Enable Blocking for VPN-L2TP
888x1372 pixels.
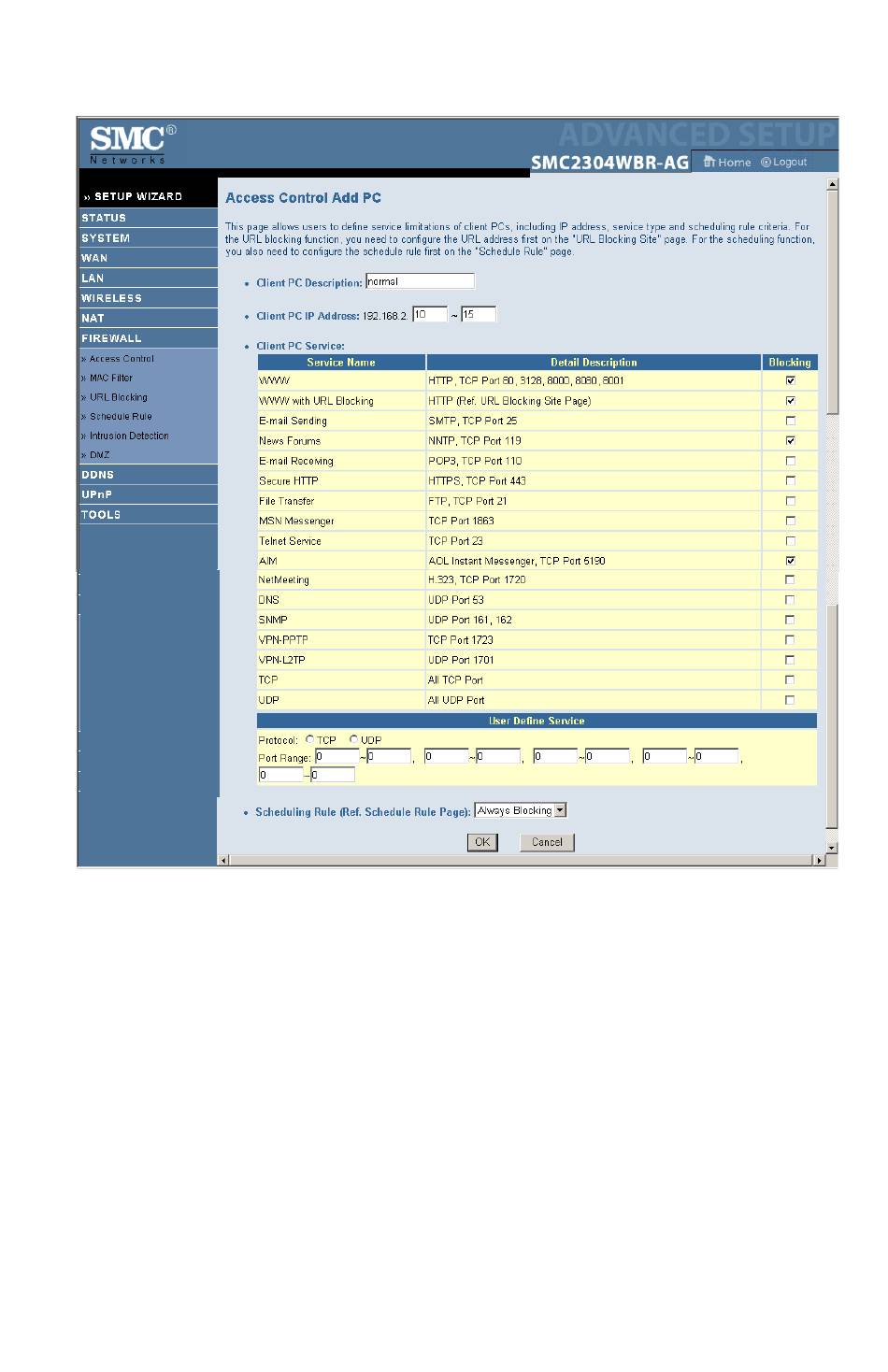pyautogui.click(x=791, y=660)
